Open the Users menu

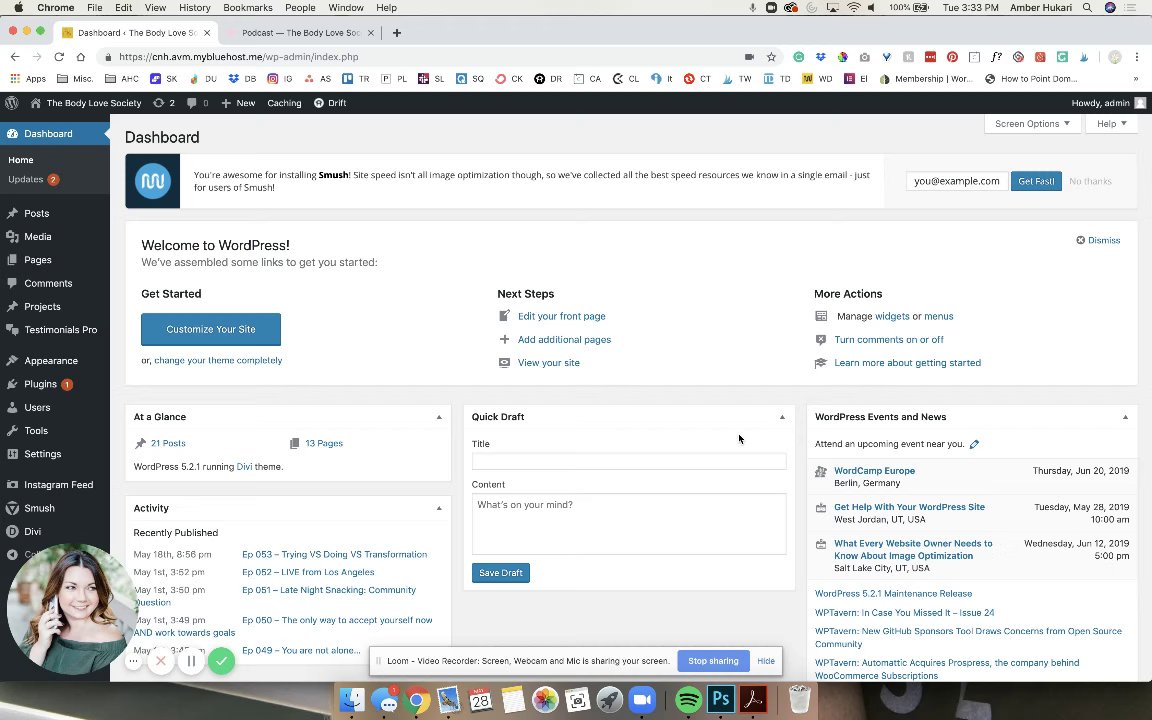tap(37, 408)
